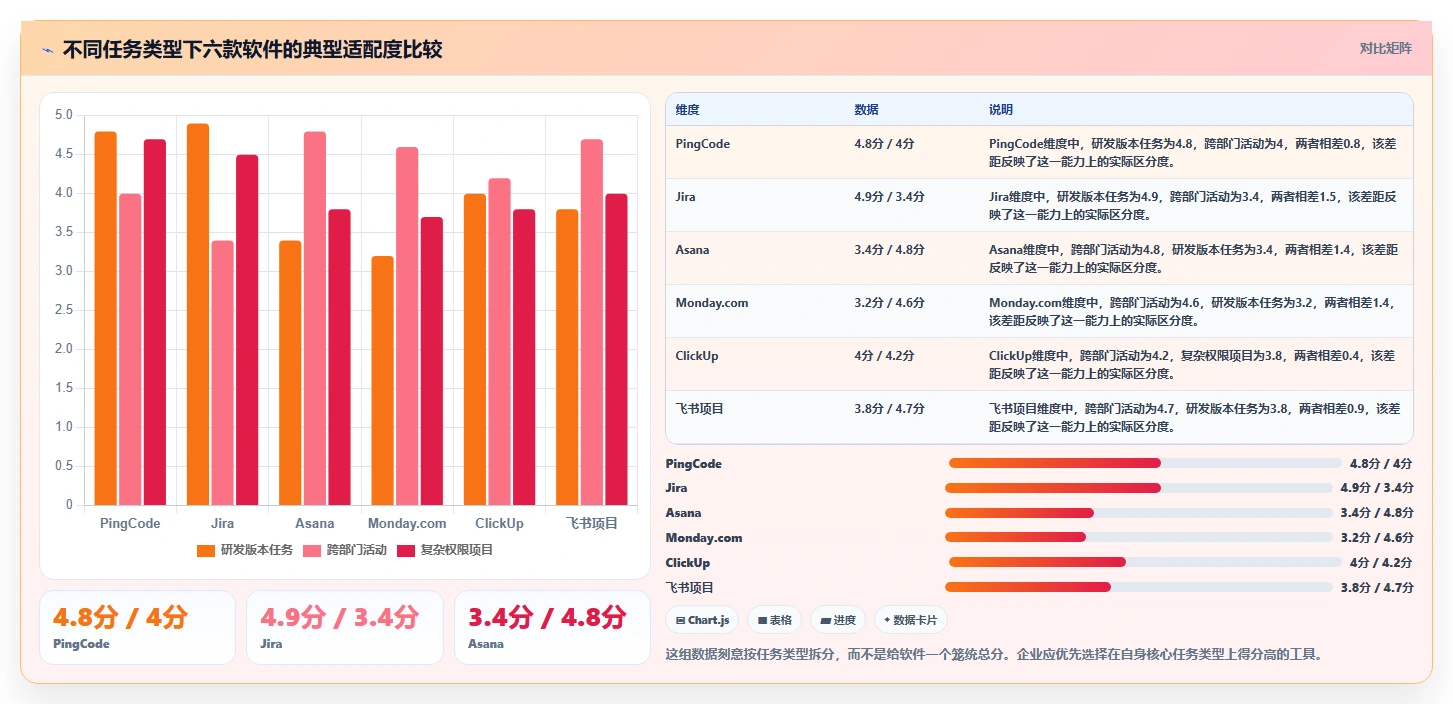Click the 表格 tag button
The height and width of the screenshot is (704, 1453).
[774, 620]
